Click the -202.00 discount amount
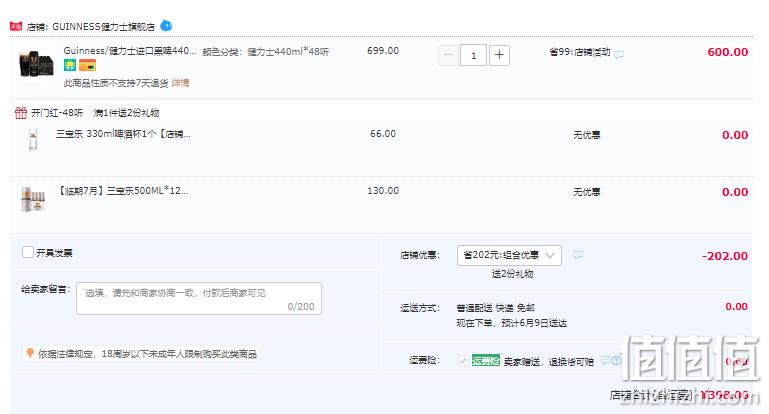 [725, 256]
